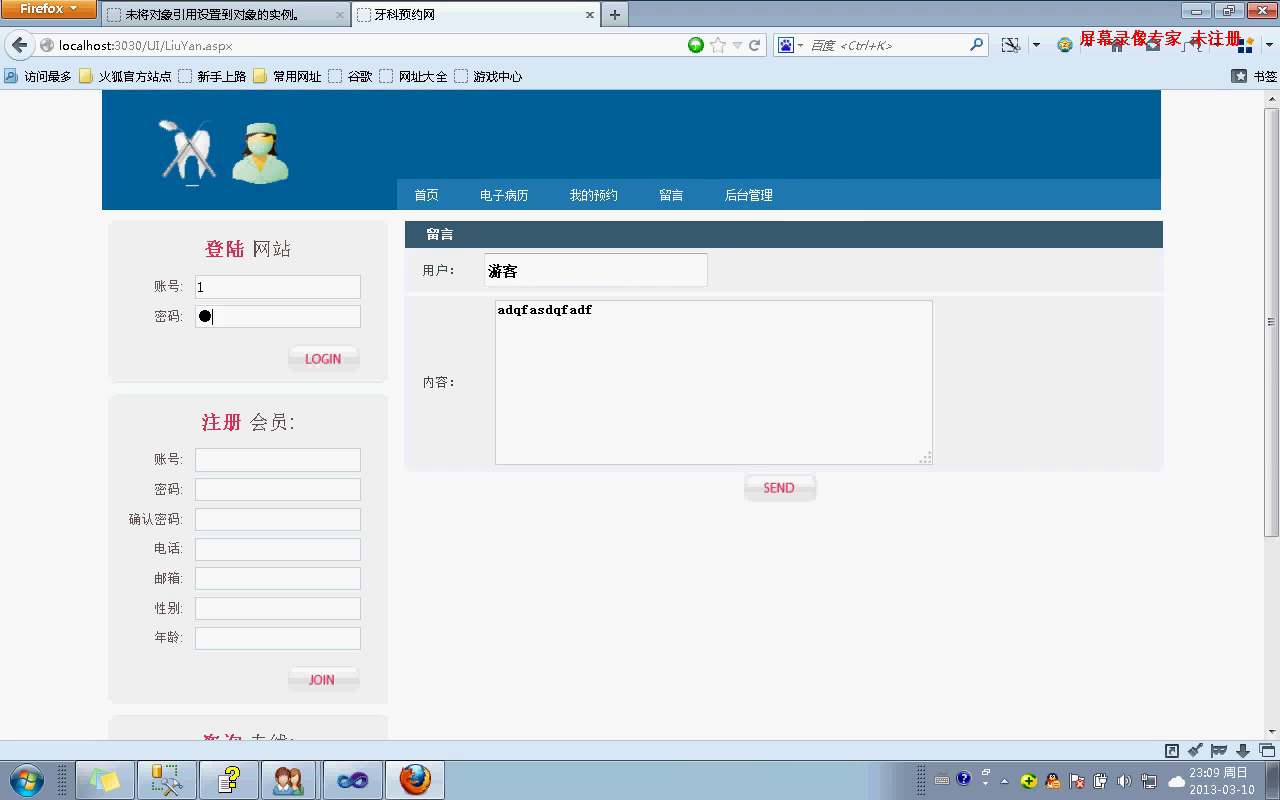Open the volume speaker tray icon

tap(1124, 781)
